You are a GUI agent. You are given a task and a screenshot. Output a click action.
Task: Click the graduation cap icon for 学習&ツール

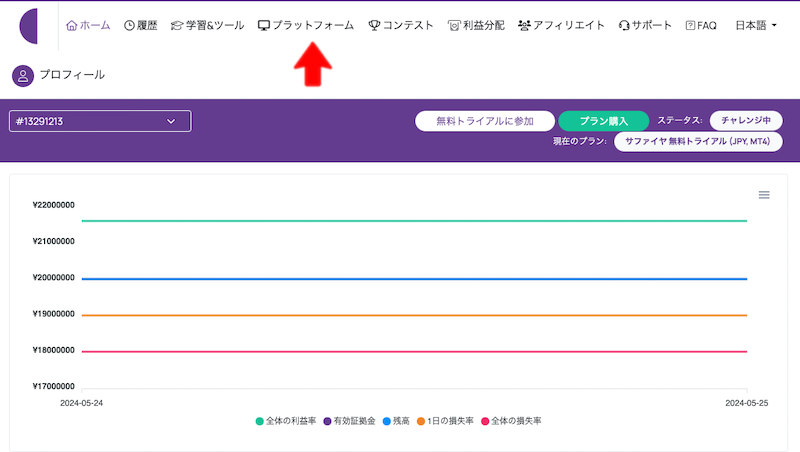177,26
